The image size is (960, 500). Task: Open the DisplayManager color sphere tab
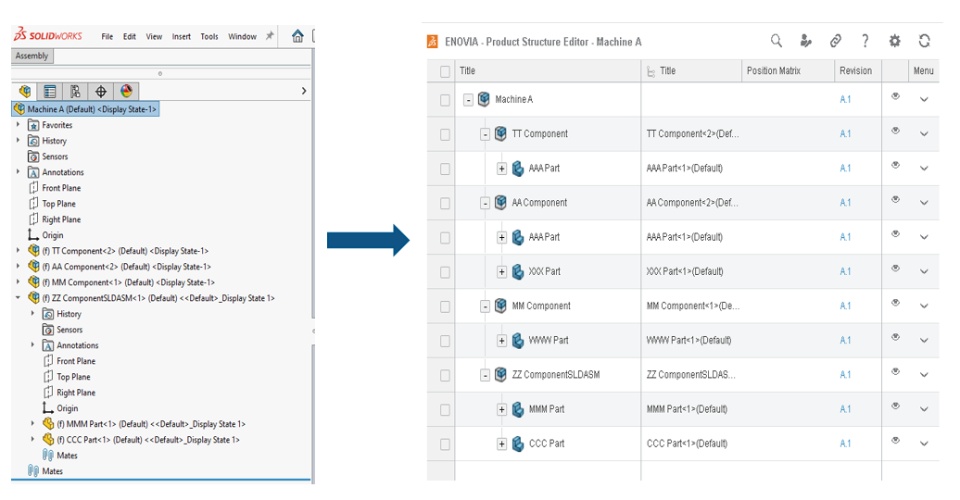127,91
